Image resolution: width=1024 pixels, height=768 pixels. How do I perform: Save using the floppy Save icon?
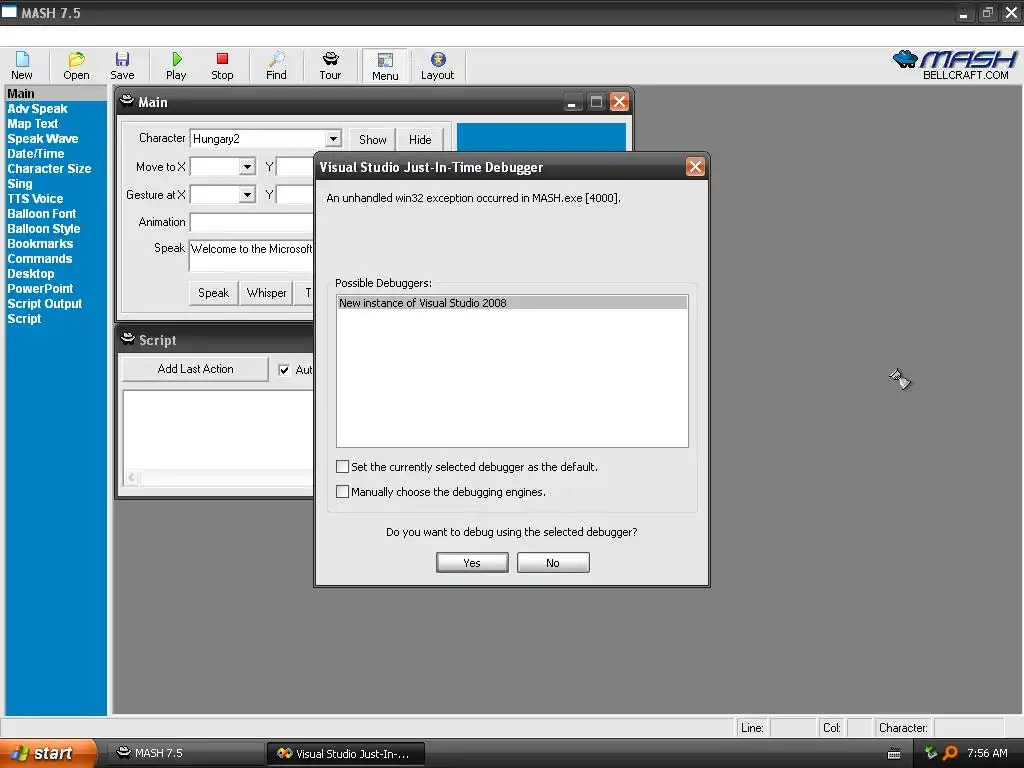coord(122,66)
